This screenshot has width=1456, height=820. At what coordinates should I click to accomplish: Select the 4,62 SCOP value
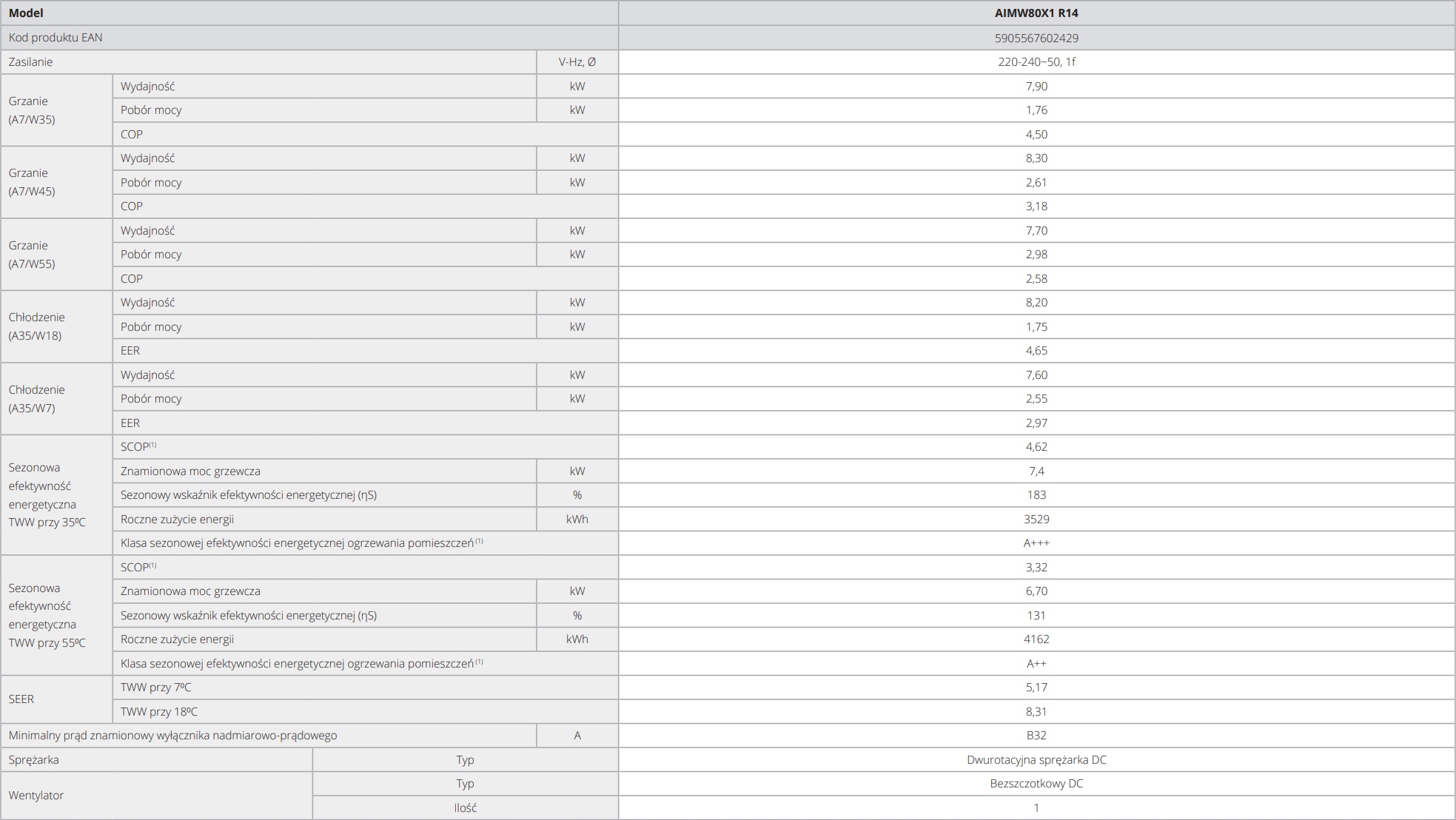tap(1036, 447)
